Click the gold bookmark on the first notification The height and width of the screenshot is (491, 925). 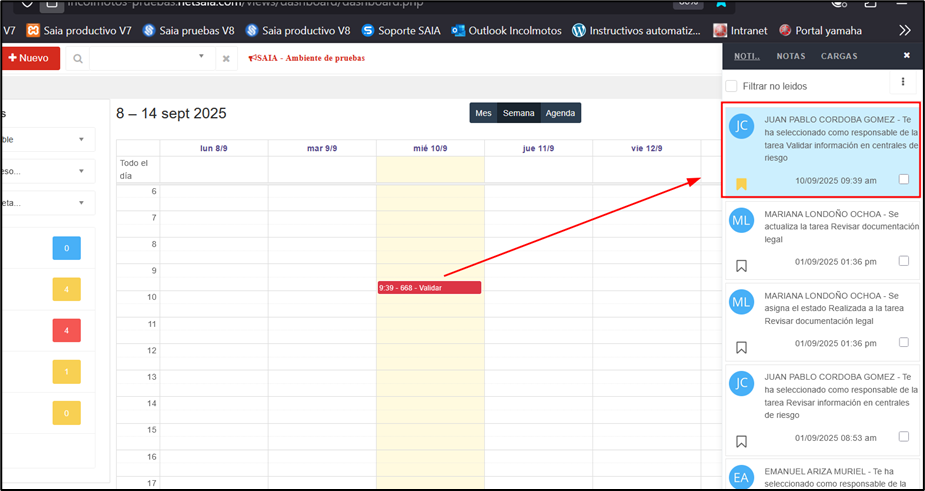pyautogui.click(x=741, y=183)
